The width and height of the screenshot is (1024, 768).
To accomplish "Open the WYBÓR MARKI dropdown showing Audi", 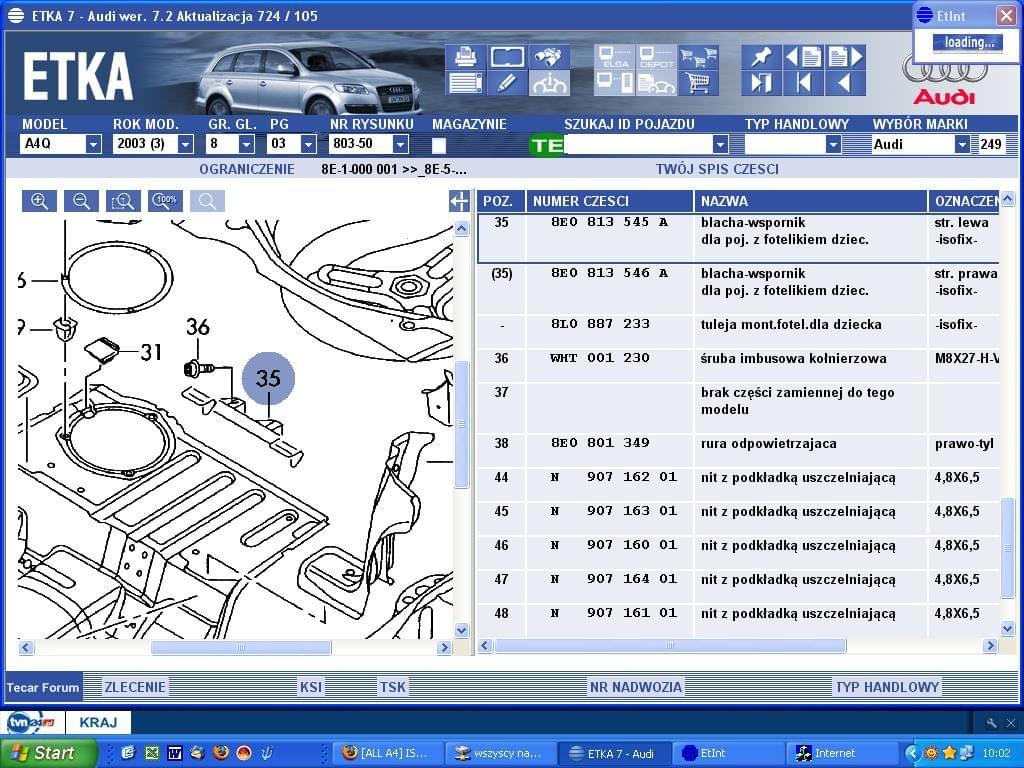I will (962, 144).
